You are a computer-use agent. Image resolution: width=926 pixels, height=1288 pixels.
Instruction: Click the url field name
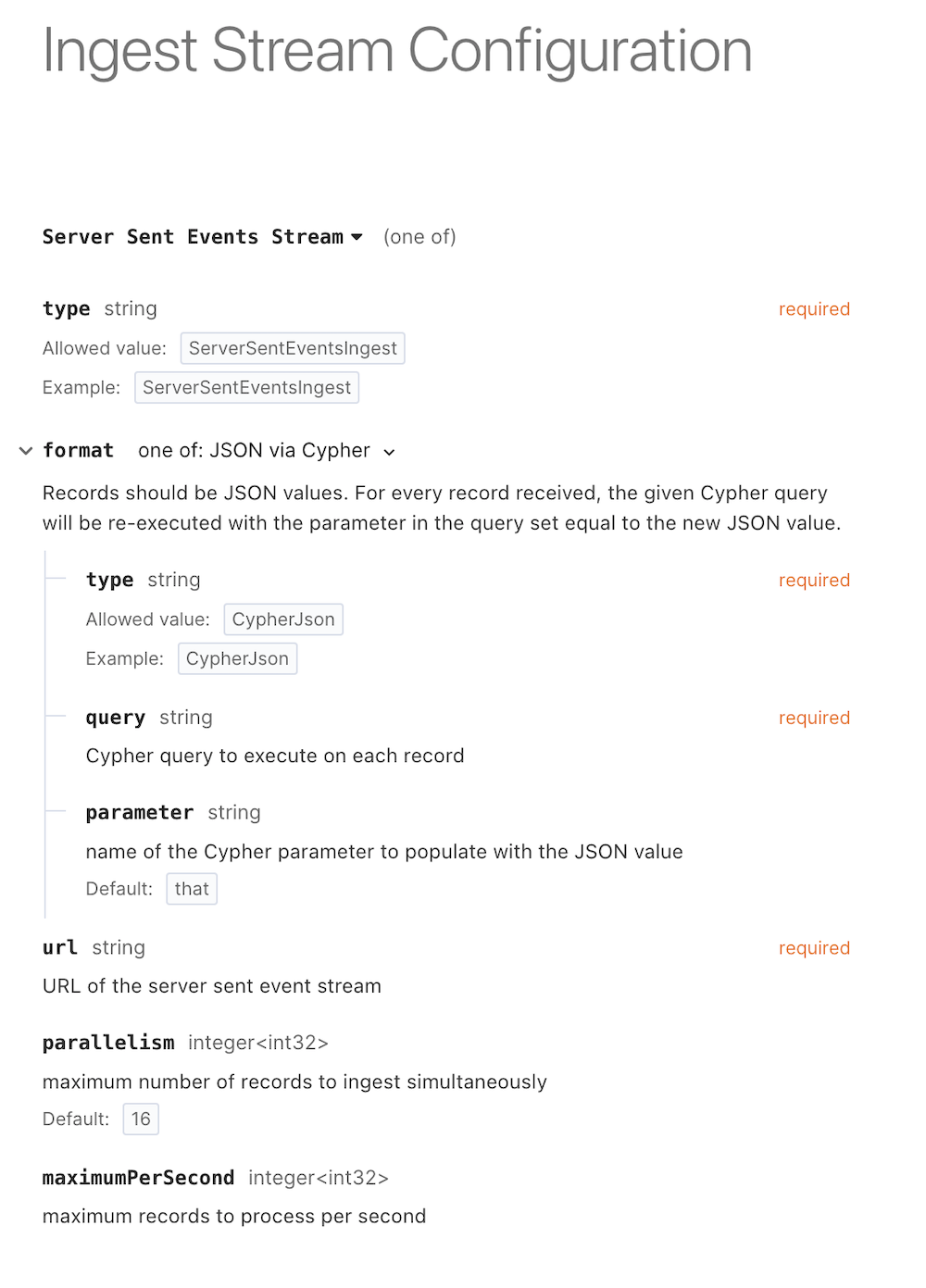pos(59,947)
